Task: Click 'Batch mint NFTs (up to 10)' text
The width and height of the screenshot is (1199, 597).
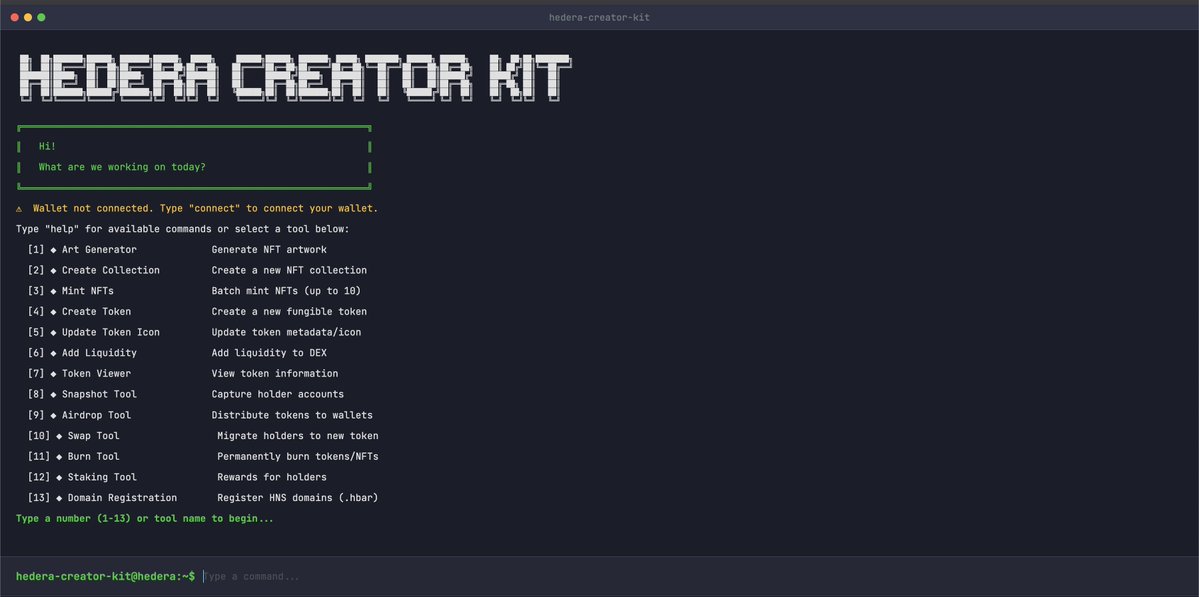Action: pyautogui.click(x=286, y=290)
